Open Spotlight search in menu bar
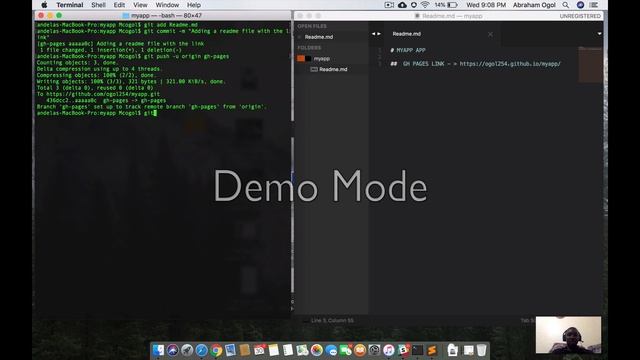This screenshot has width=640, height=360. pos(566,5)
